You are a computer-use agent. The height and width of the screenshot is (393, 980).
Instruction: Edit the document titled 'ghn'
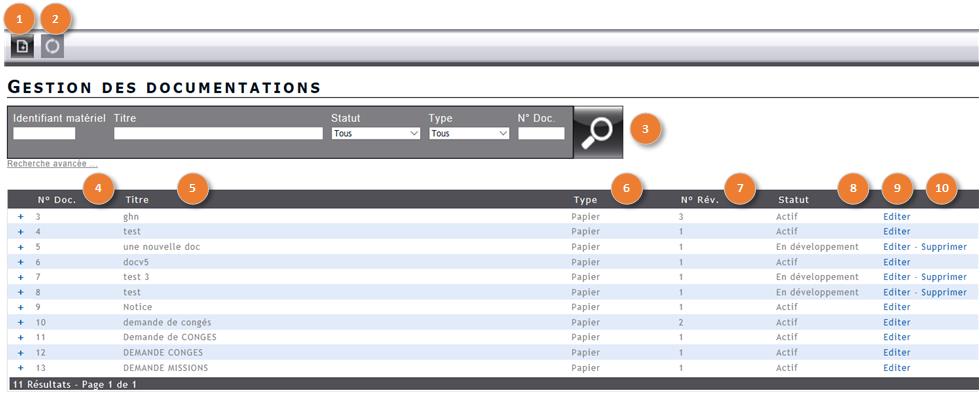[897, 217]
